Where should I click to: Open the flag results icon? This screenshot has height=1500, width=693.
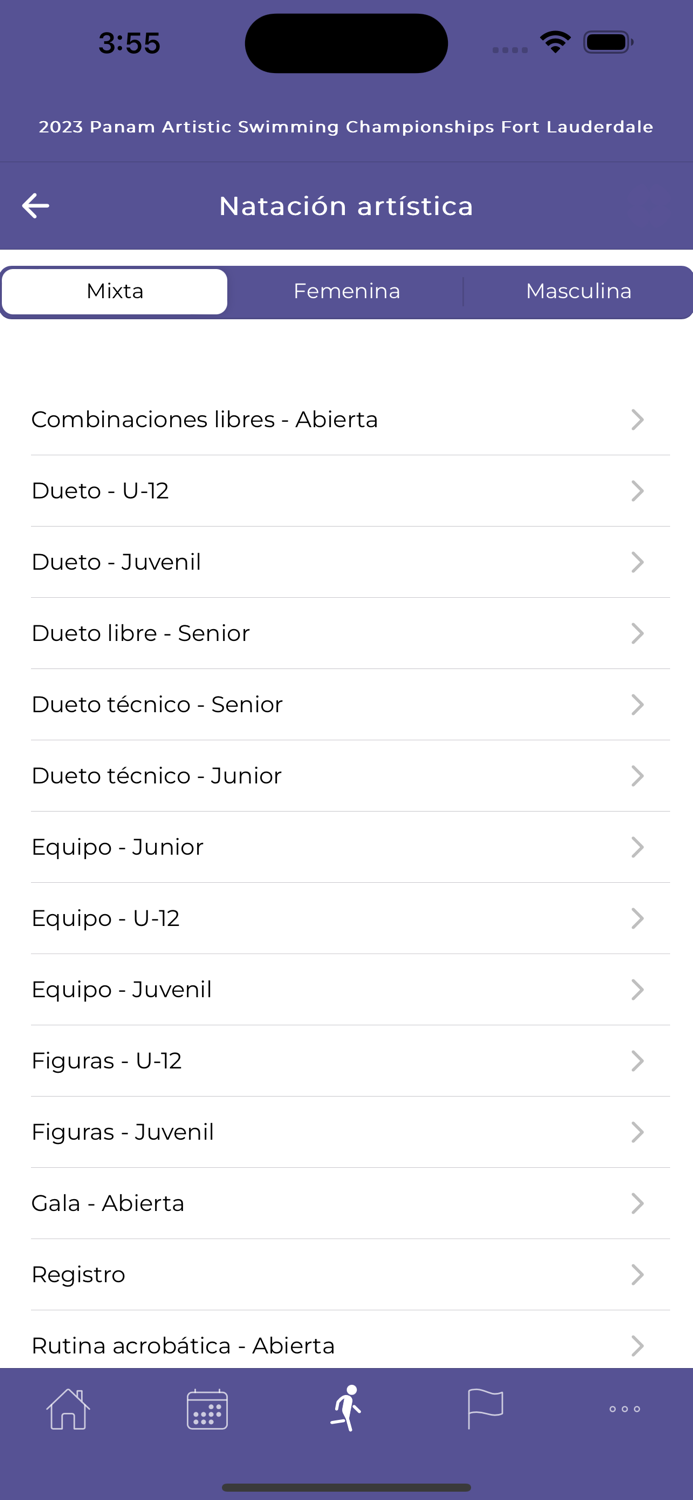coord(484,1408)
